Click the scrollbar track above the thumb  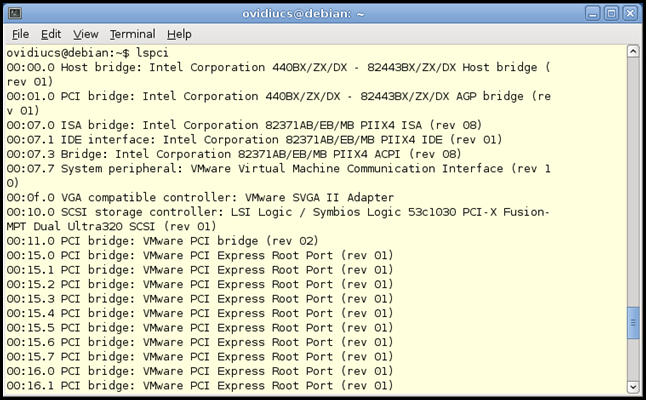[633, 180]
